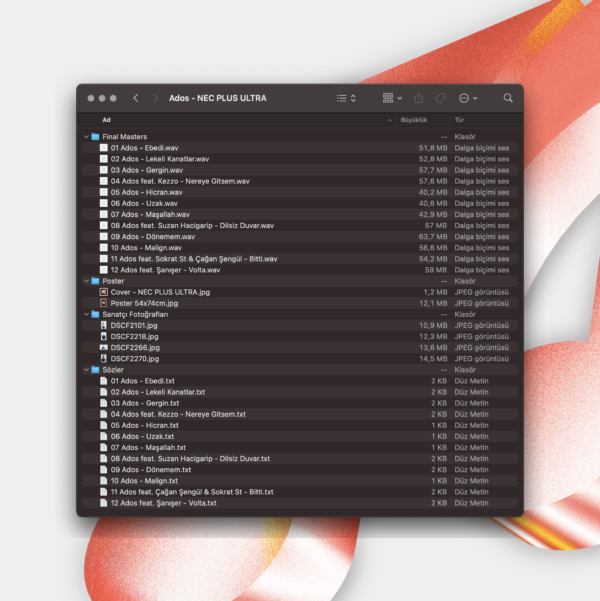This screenshot has width=600, height=601.
Task: Click the Tags icon in toolbar
Action: tap(440, 98)
